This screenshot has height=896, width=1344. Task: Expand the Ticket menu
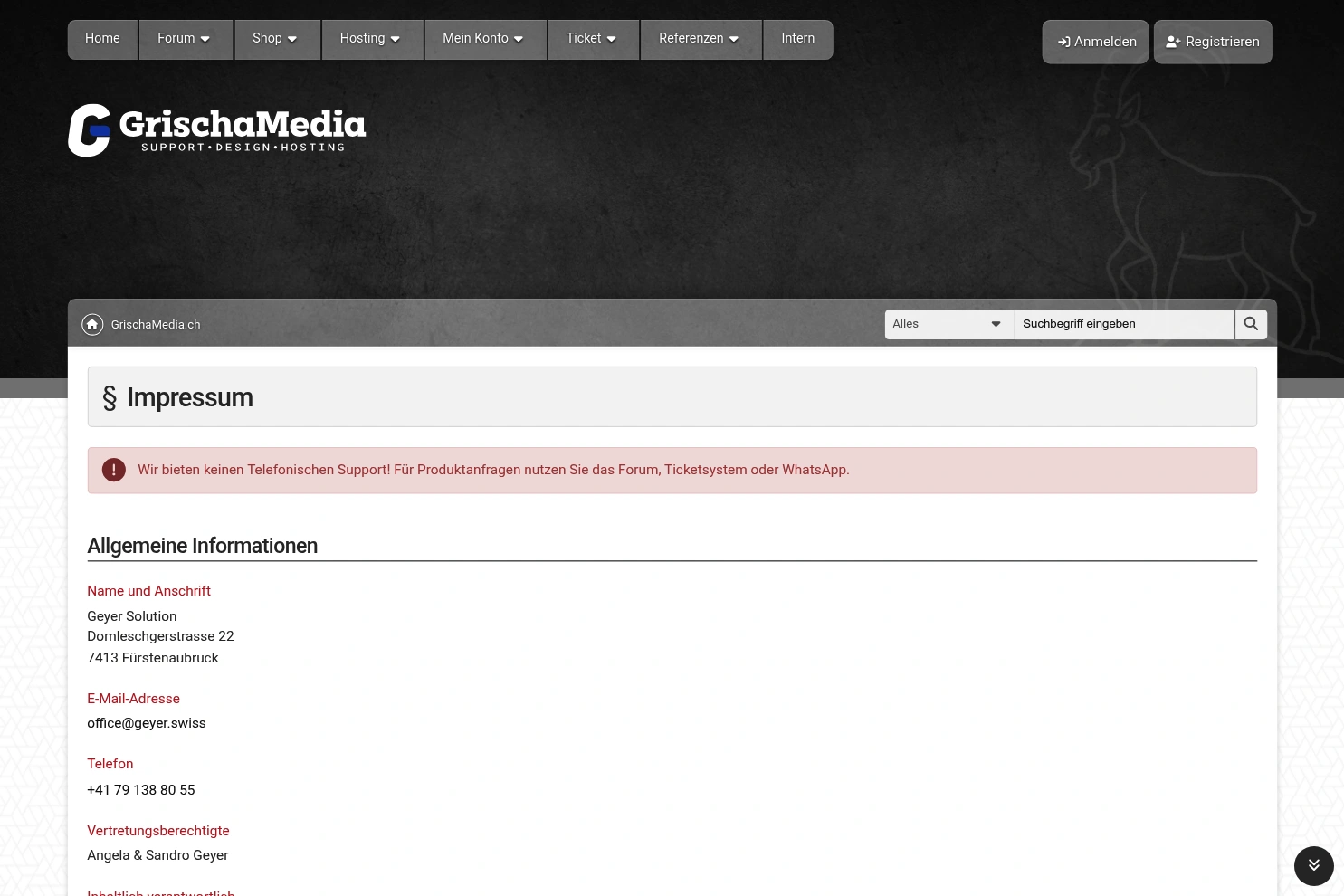[x=591, y=39]
